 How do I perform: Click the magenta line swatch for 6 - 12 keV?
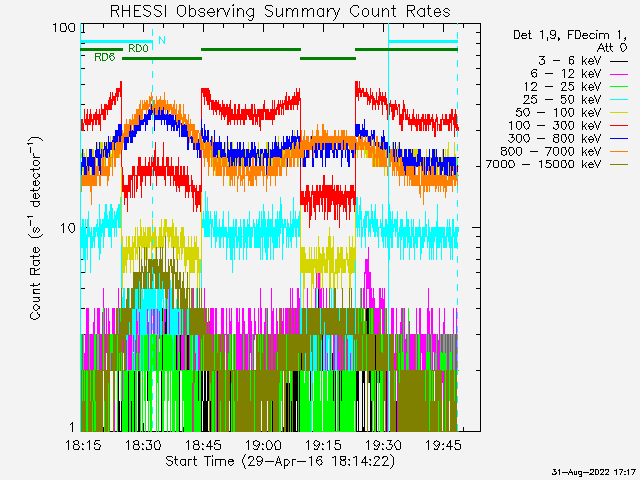[619, 74]
